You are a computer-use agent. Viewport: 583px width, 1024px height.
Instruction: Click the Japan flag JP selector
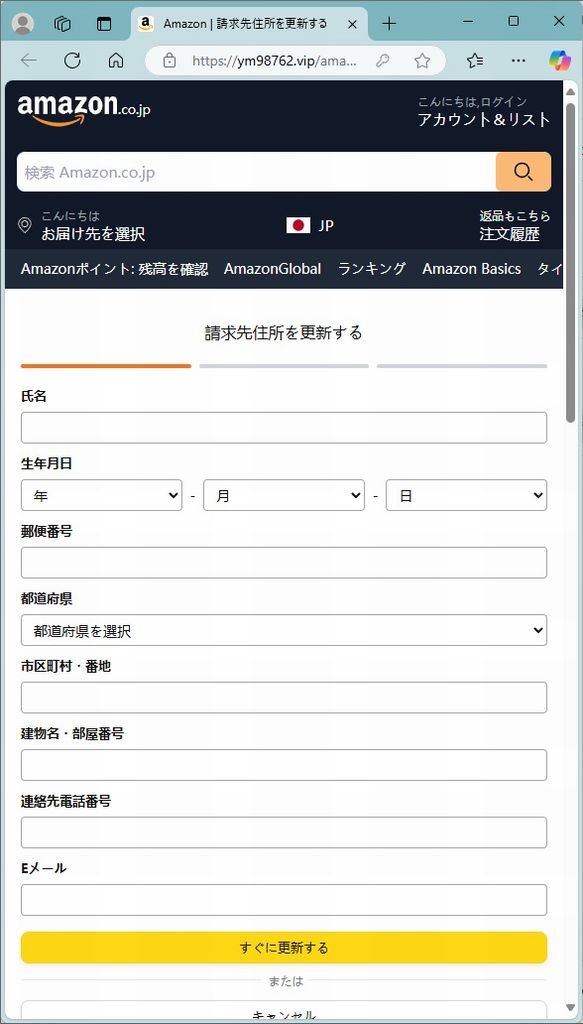tap(310, 226)
